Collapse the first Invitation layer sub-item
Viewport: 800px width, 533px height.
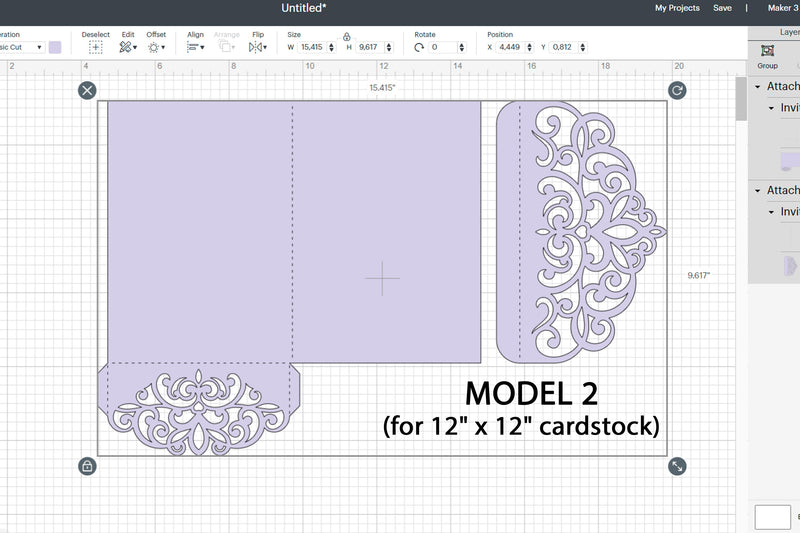pos(771,108)
